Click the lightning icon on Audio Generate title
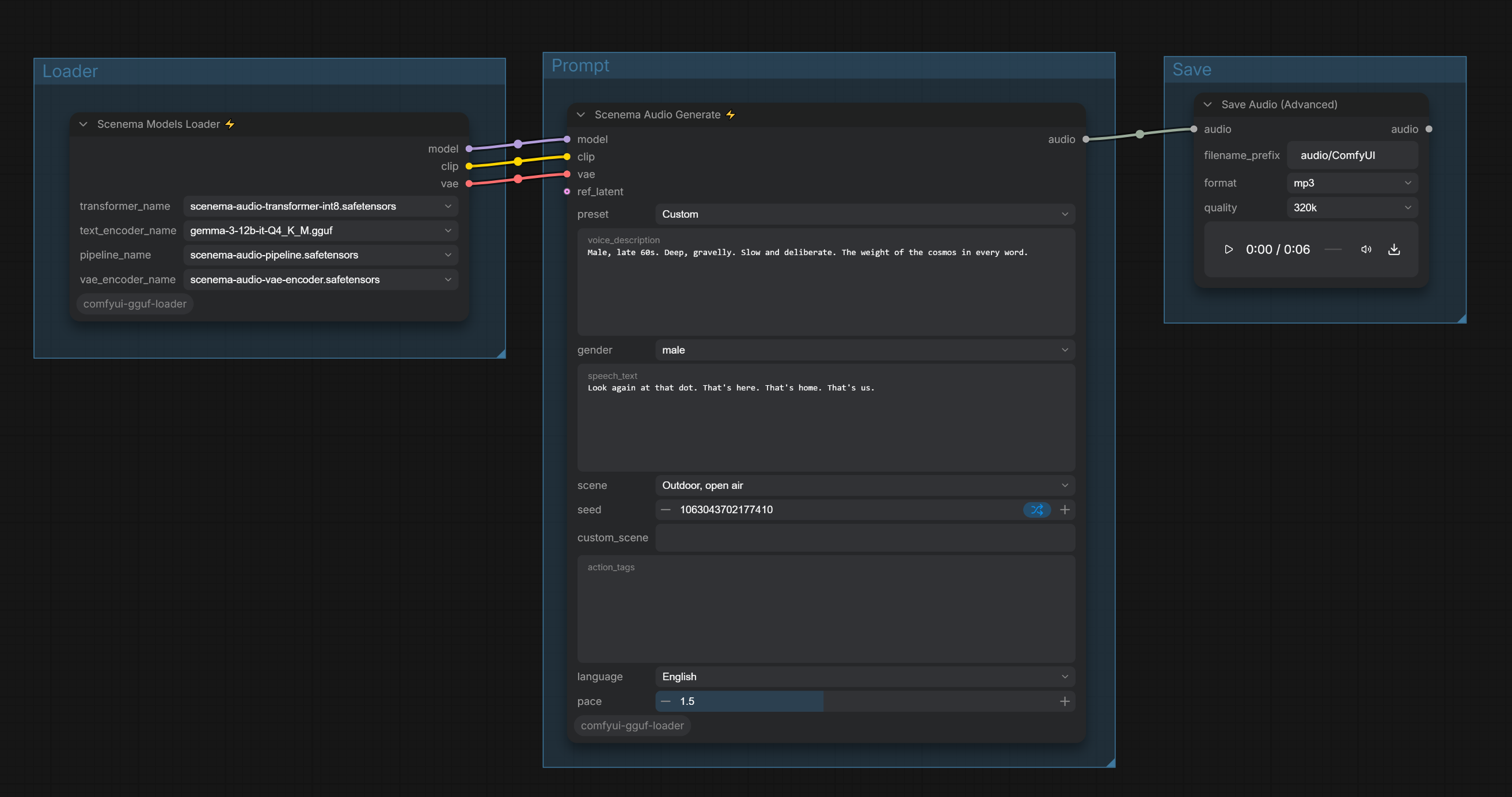This screenshot has height=797, width=1512. (730, 115)
